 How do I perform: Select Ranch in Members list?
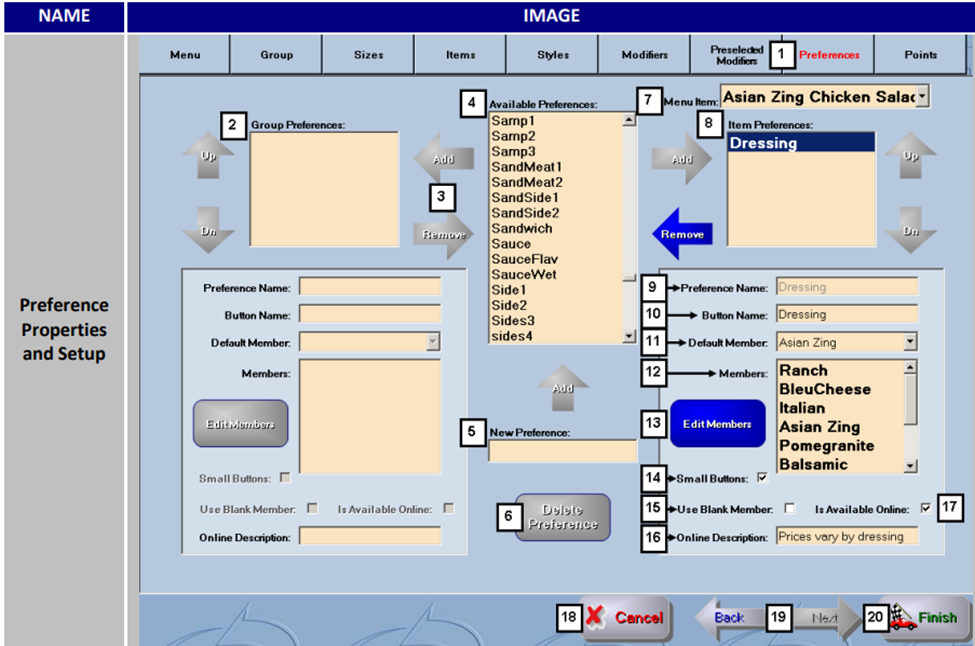pyautogui.click(x=841, y=371)
